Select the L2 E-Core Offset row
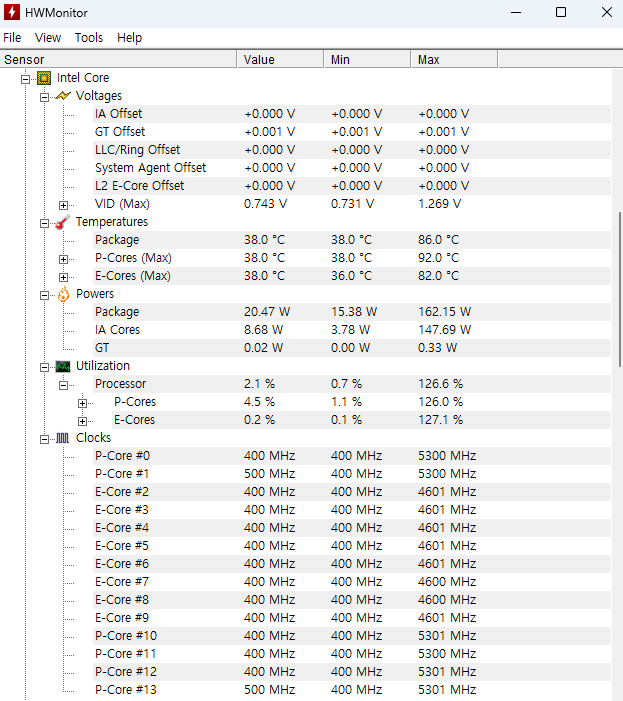Image resolution: width=623 pixels, height=701 pixels. pos(352,186)
